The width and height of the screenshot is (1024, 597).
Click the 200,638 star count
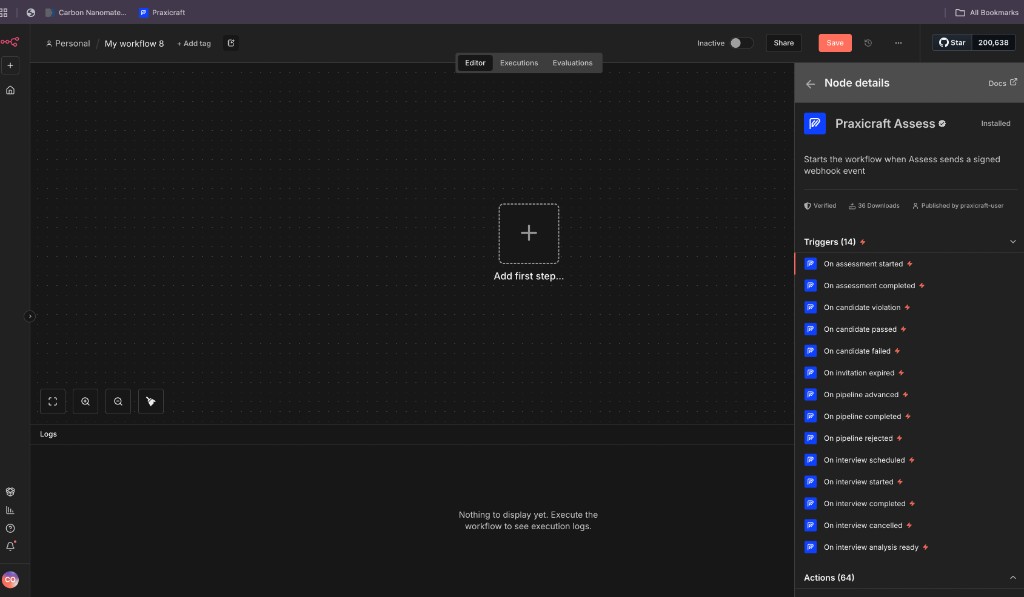(993, 42)
